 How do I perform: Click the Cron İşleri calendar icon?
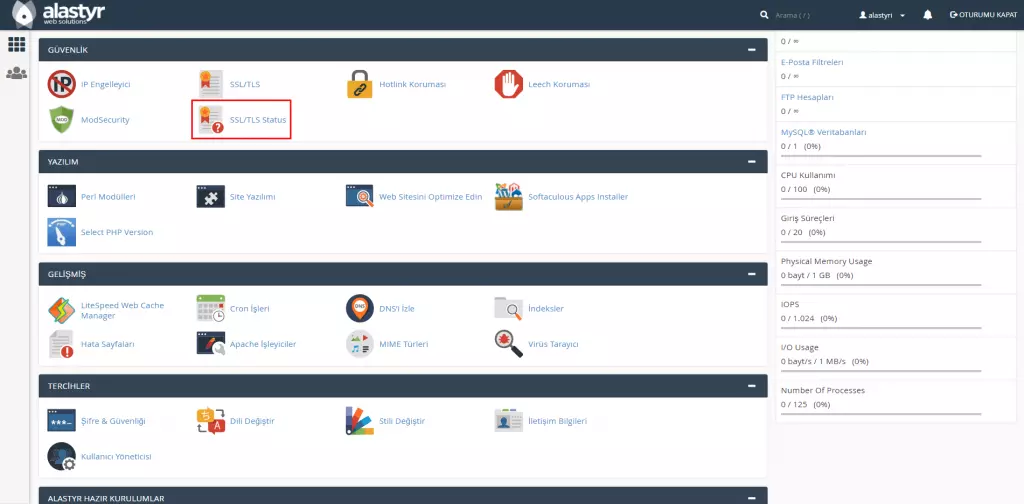(211, 309)
